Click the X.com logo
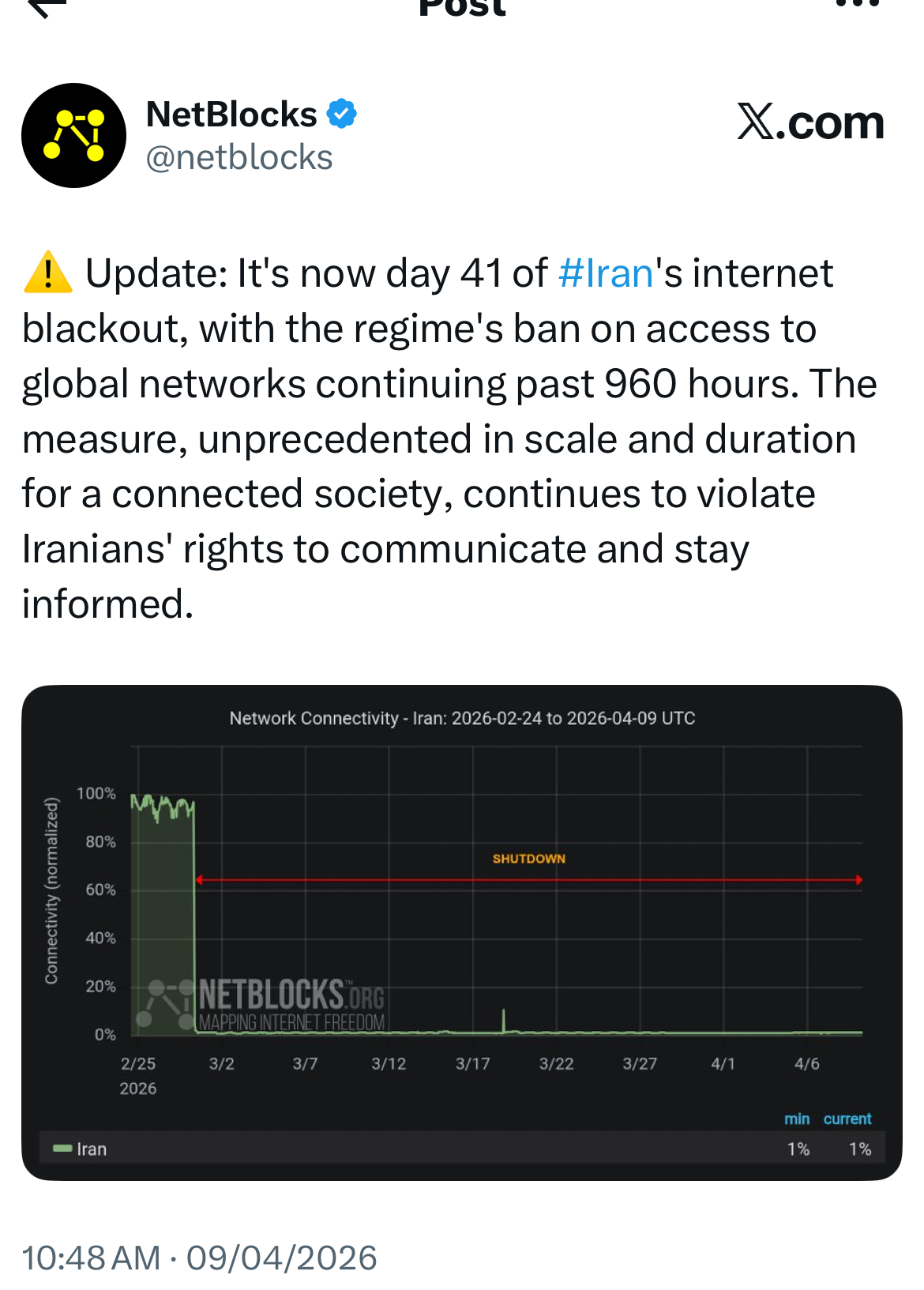 point(808,122)
